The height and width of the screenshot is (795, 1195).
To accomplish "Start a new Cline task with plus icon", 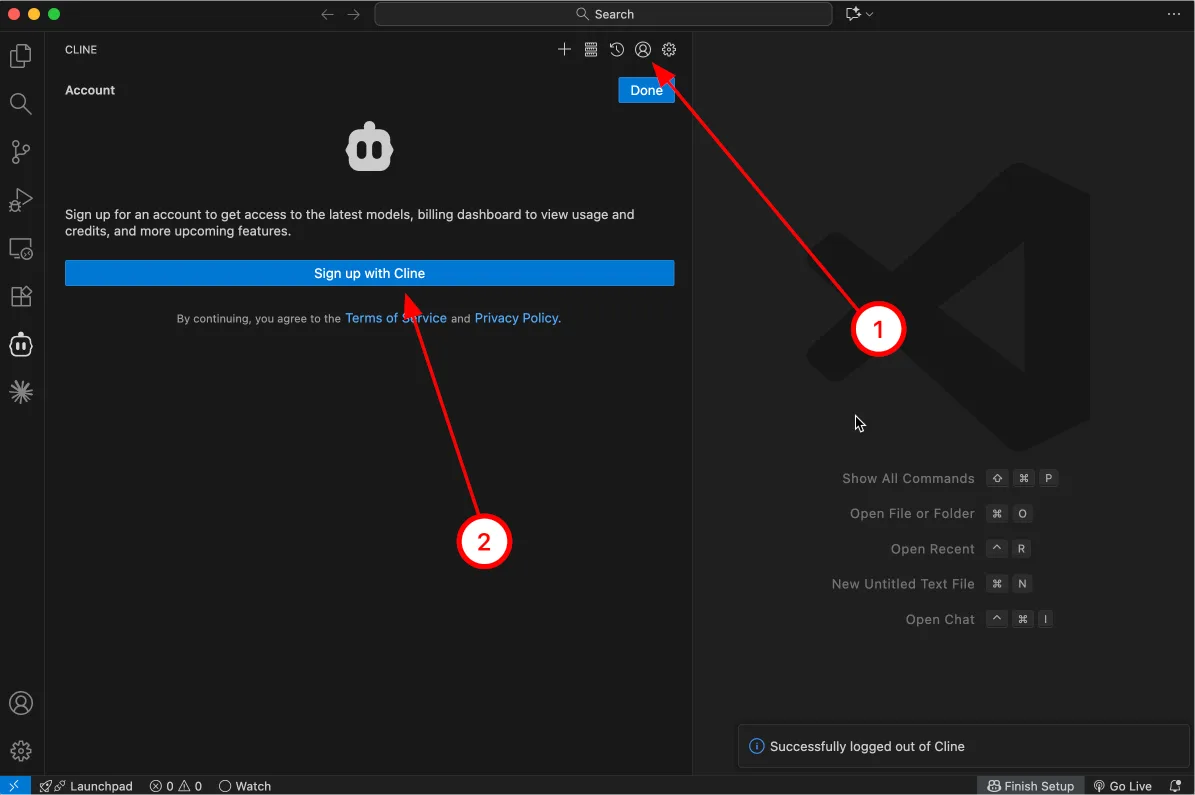I will click(564, 50).
